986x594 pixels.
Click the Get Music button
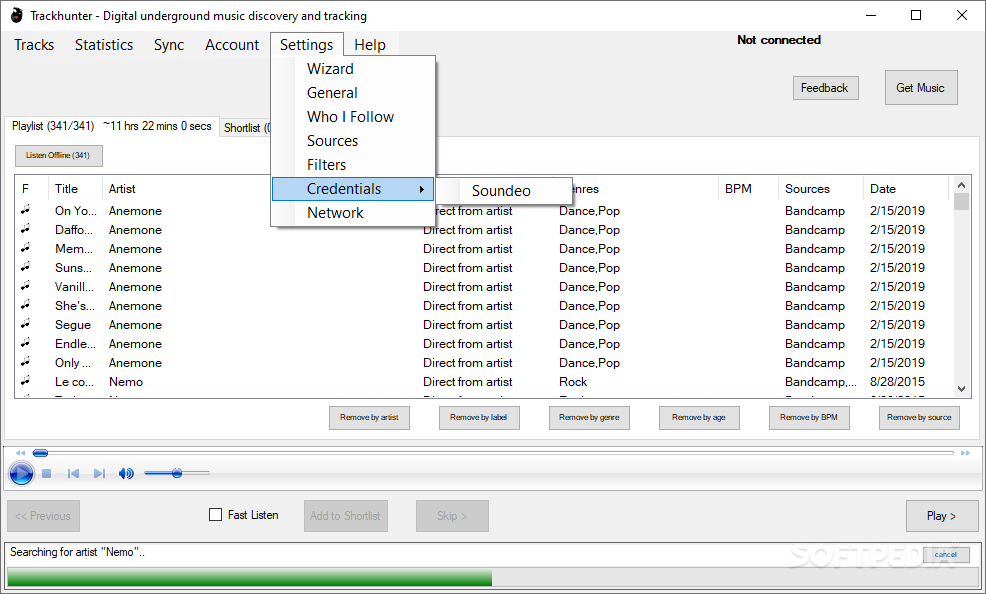[921, 88]
